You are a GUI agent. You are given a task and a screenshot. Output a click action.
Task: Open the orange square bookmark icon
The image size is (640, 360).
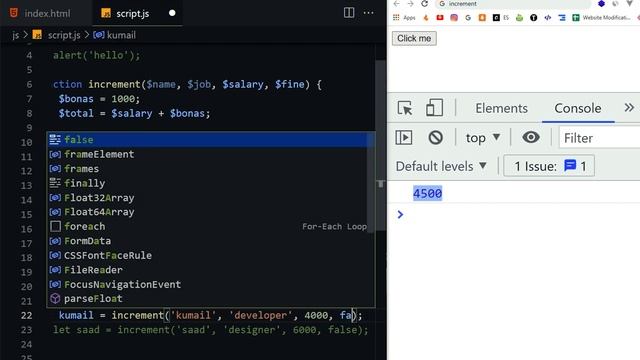[482, 18]
